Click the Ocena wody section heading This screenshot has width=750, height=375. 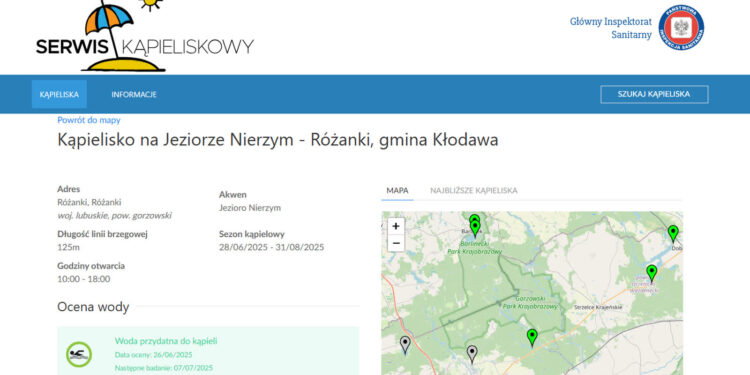tap(93, 307)
